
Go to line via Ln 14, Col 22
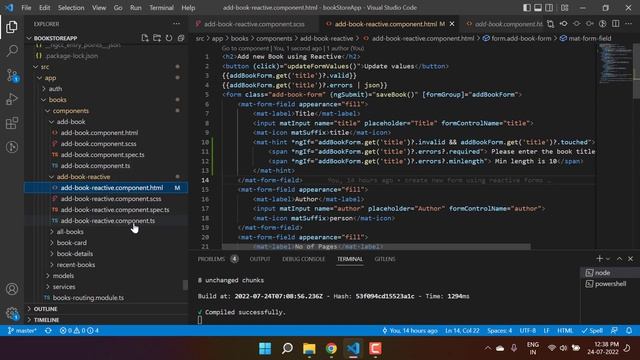[462, 330]
